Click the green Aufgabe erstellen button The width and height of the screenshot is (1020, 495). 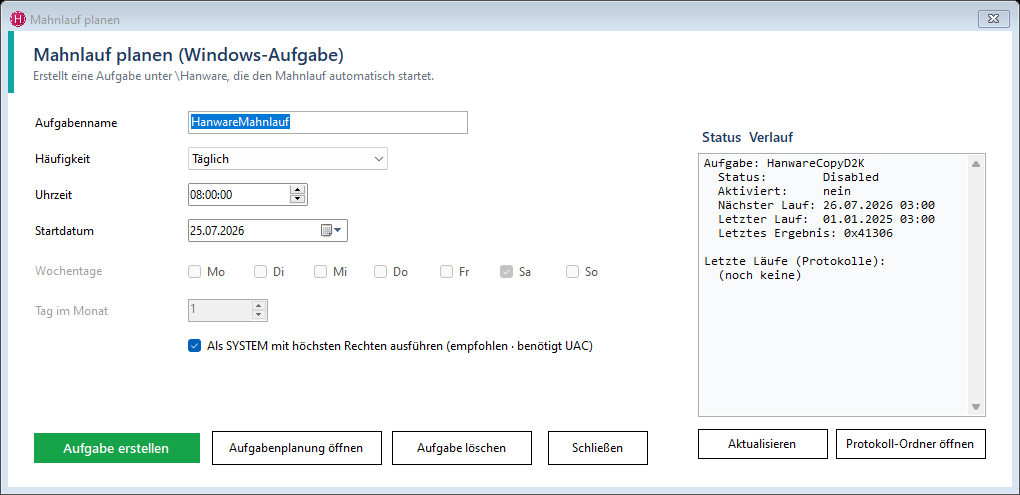116,448
